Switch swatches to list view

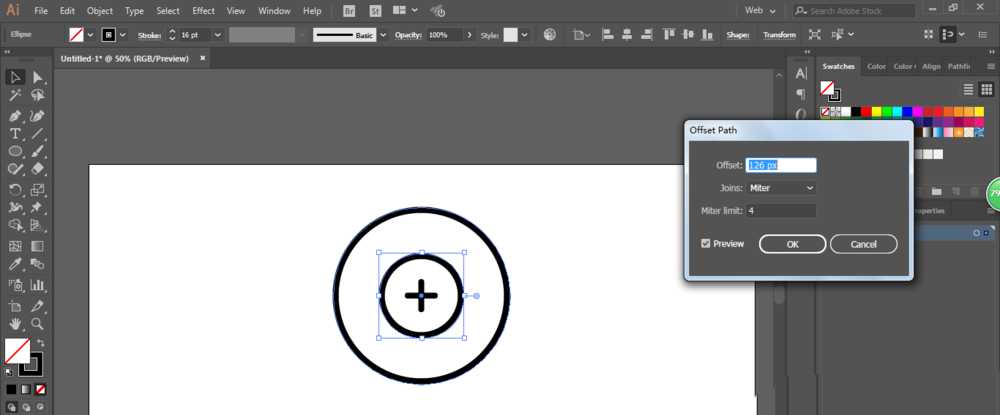(x=968, y=89)
